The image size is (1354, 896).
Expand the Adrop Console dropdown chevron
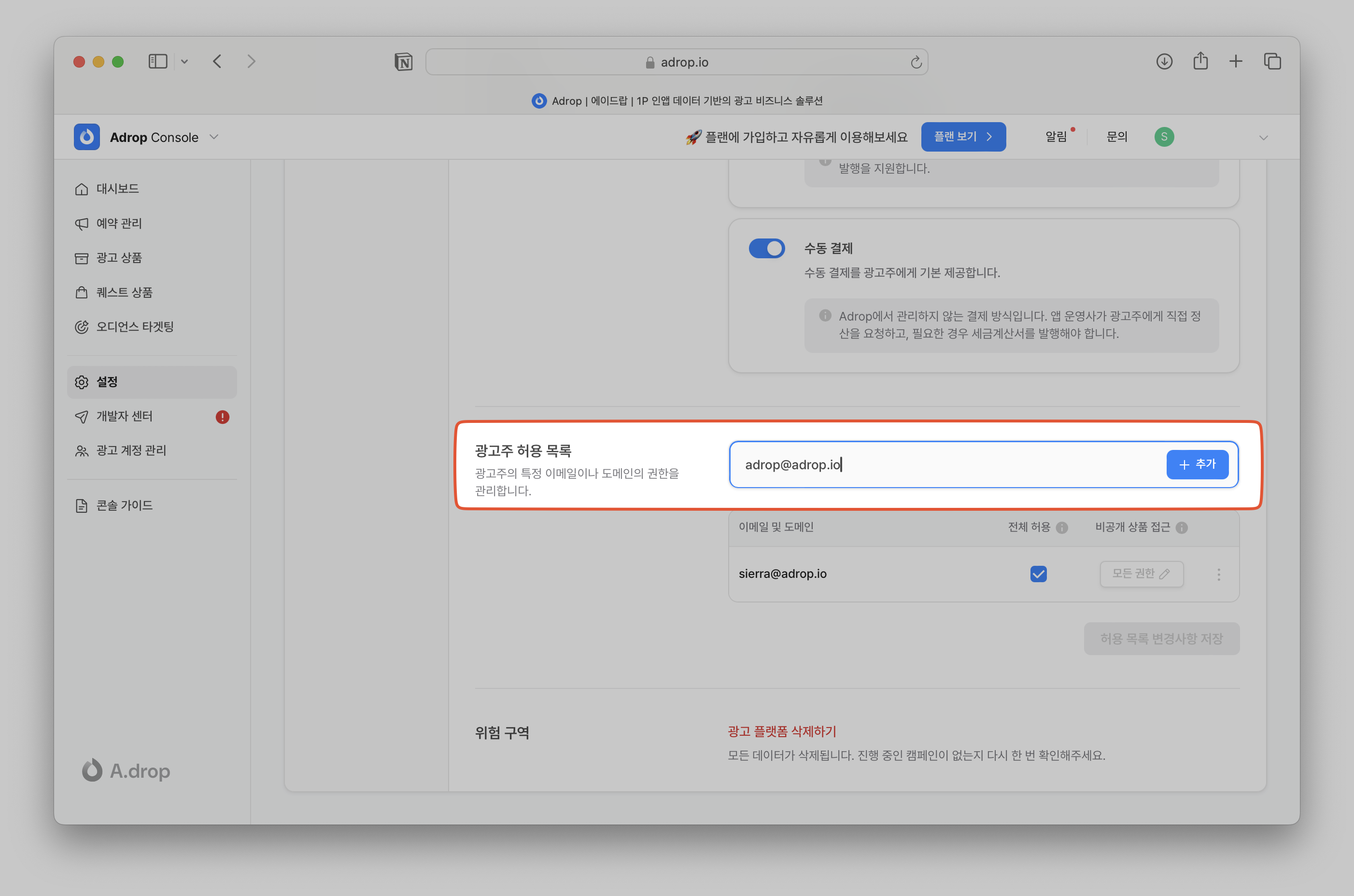pos(214,137)
